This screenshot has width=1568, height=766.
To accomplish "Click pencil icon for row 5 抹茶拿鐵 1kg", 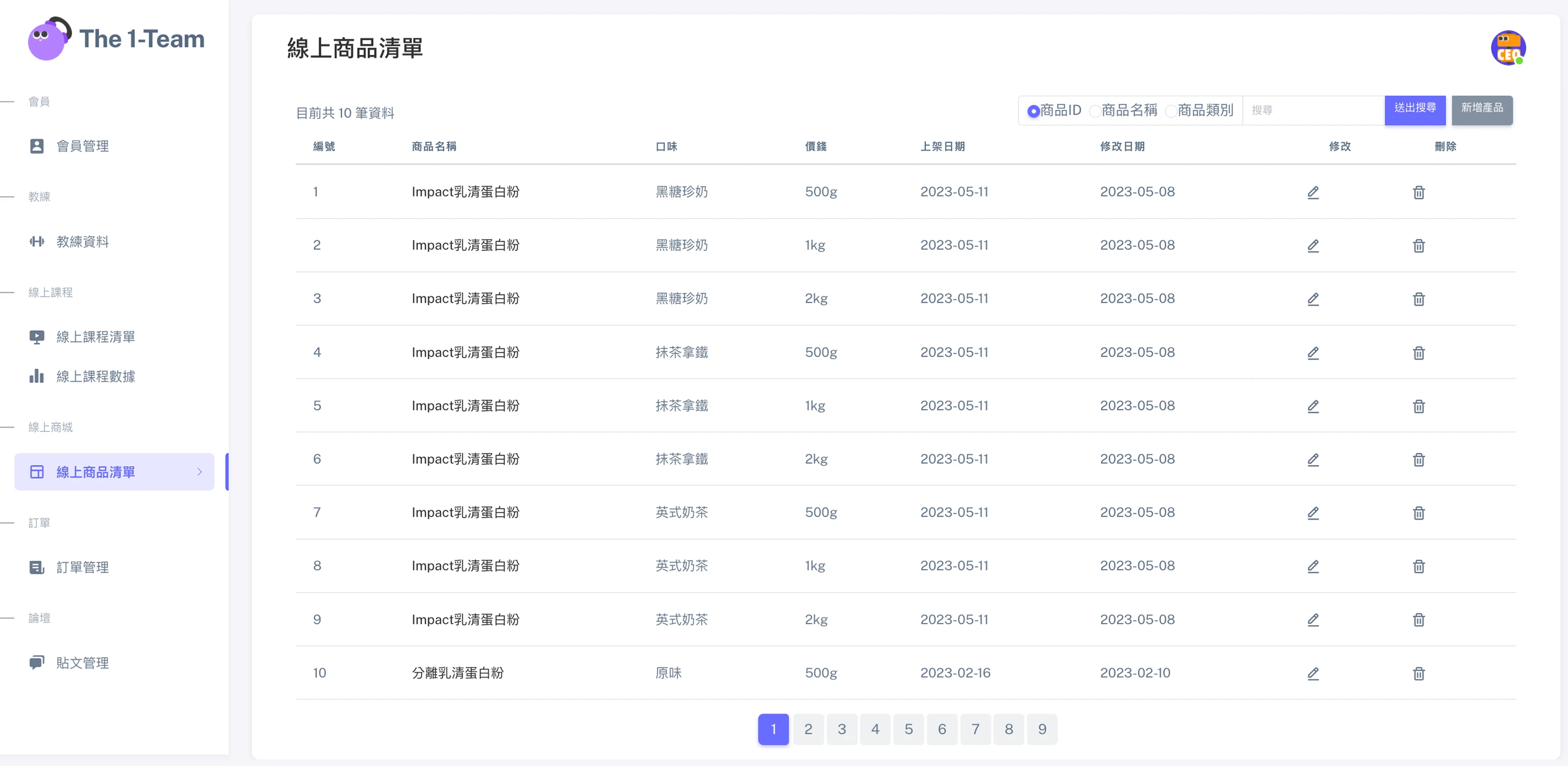I will click(1313, 406).
